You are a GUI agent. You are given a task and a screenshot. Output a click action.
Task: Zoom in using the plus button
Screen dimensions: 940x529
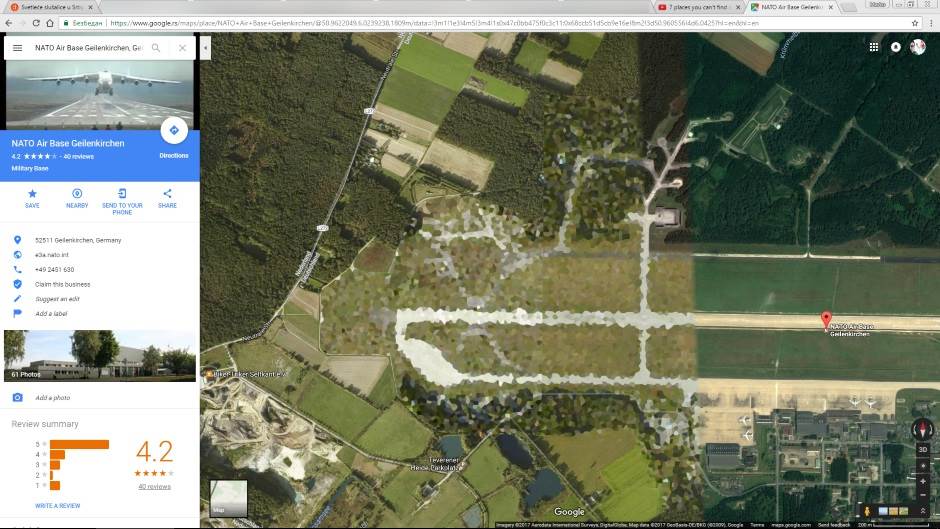pos(922,480)
